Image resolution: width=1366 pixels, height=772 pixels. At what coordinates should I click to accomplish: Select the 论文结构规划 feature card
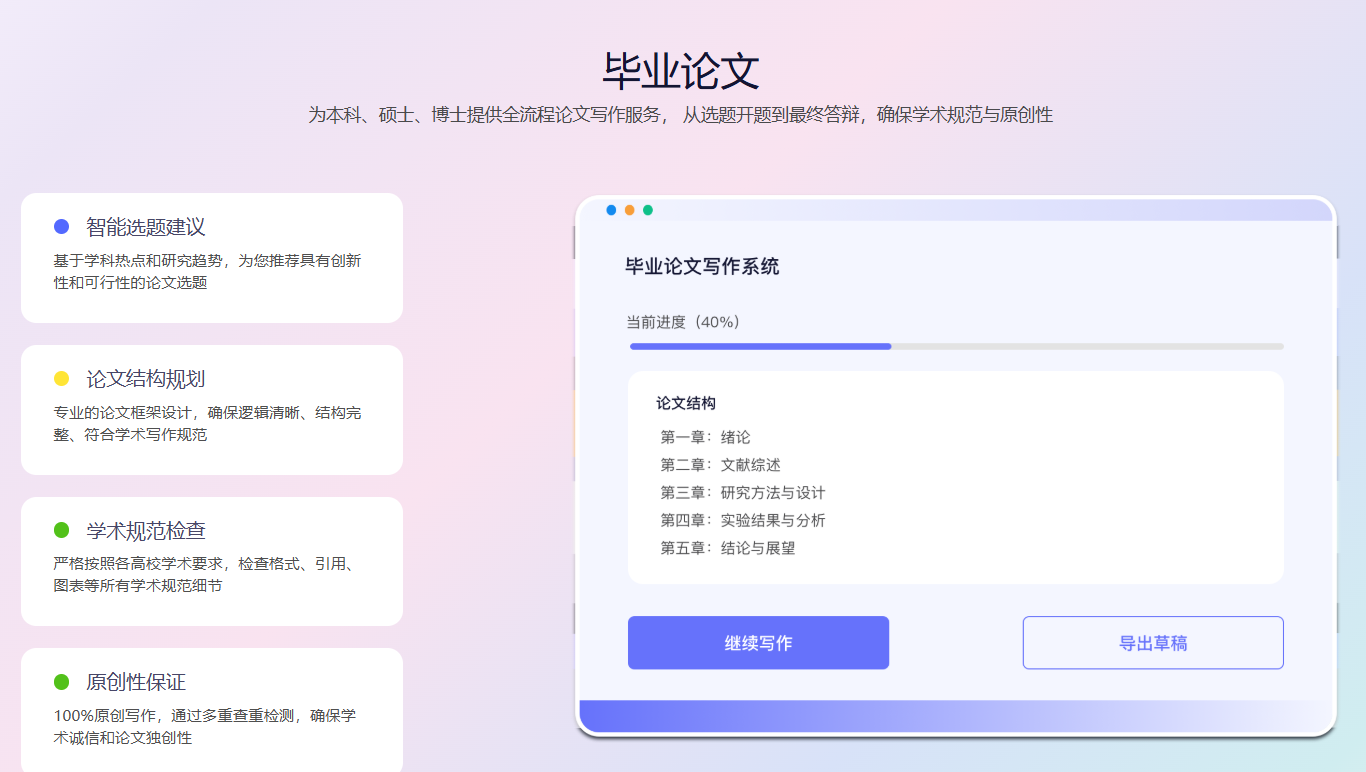point(212,410)
